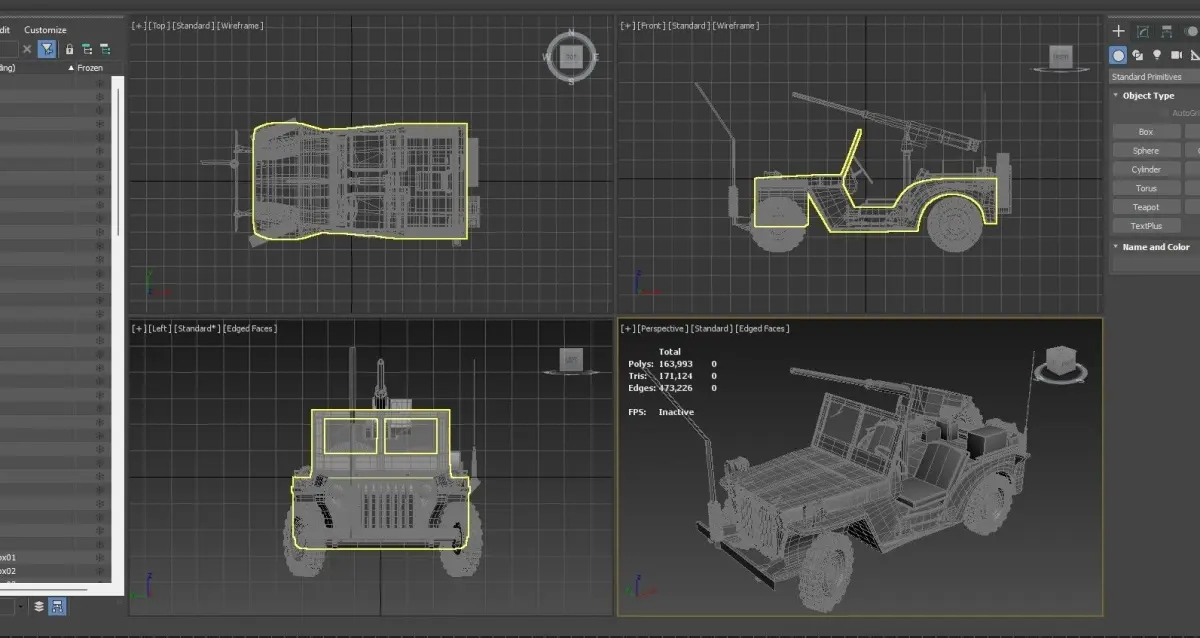Click the Cylinder primitive button

click(x=1146, y=170)
